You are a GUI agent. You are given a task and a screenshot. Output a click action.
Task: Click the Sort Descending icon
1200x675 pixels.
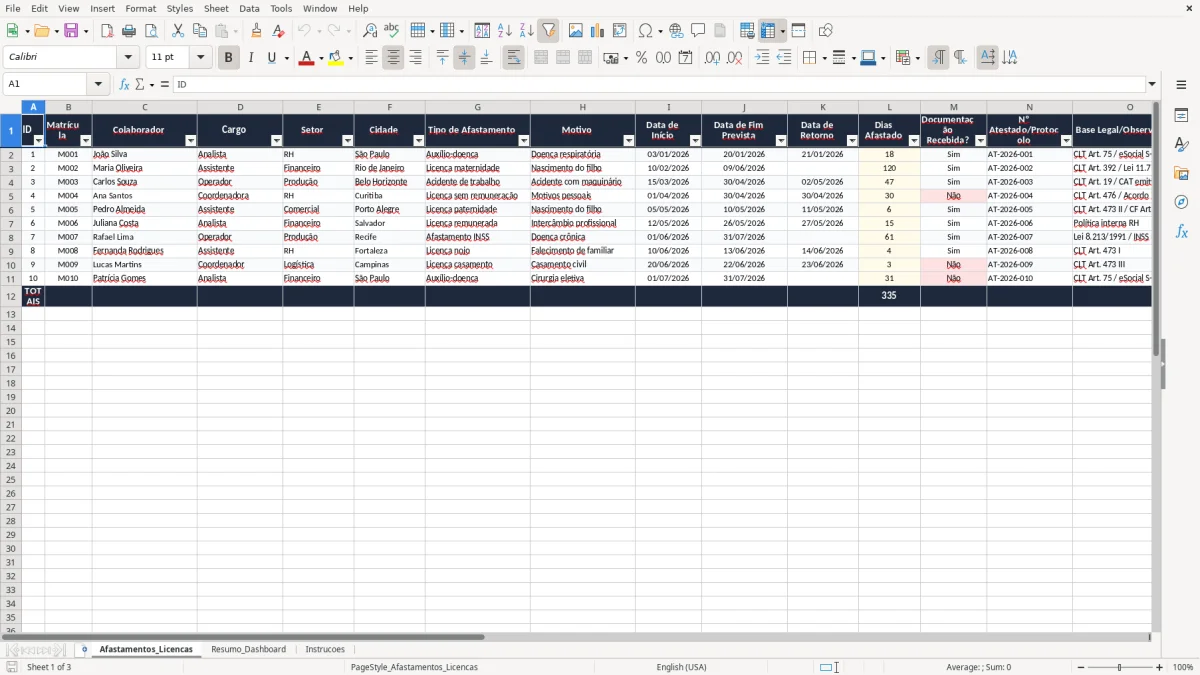coord(526,31)
